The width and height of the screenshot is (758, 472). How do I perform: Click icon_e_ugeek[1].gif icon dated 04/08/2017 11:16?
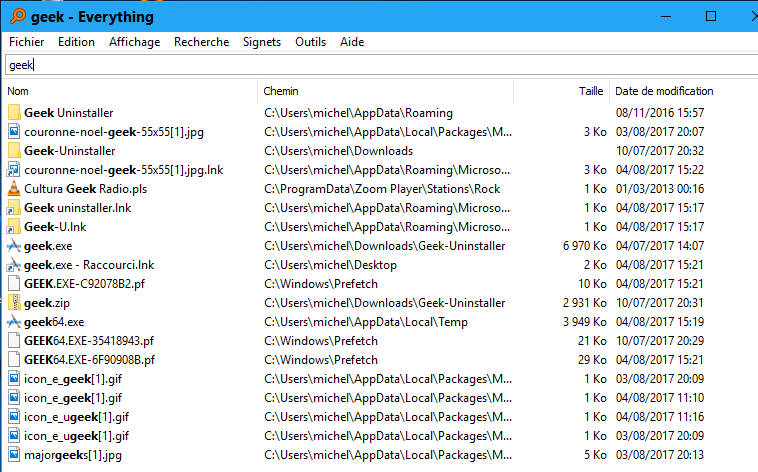pos(14,417)
